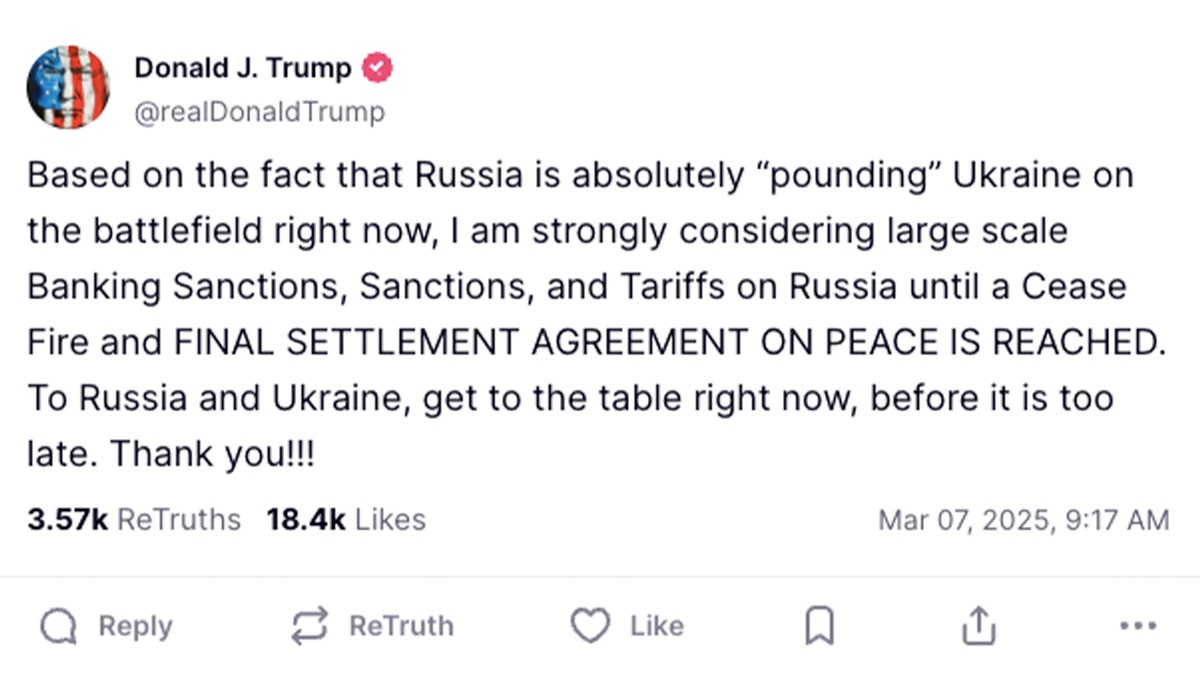Click the reply speech bubble icon
Image resolution: width=1200 pixels, height=675 pixels.
[x=59, y=627]
